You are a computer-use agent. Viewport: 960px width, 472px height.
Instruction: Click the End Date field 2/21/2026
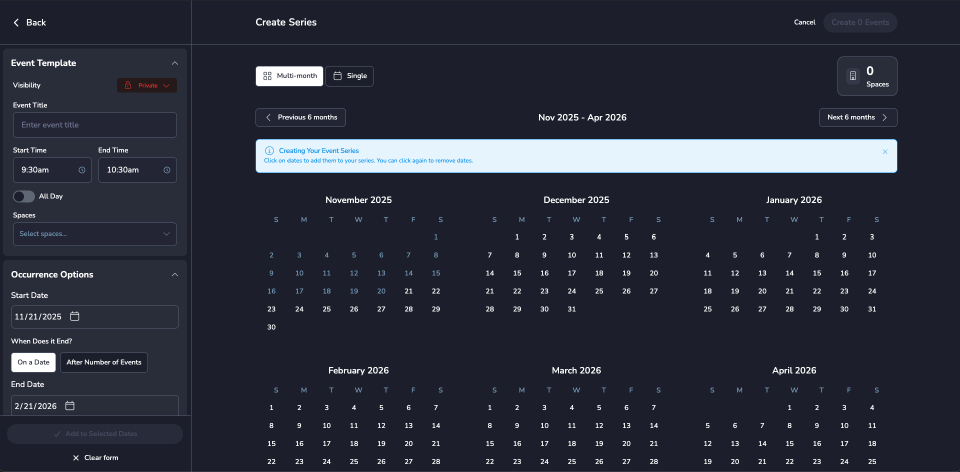pos(95,406)
